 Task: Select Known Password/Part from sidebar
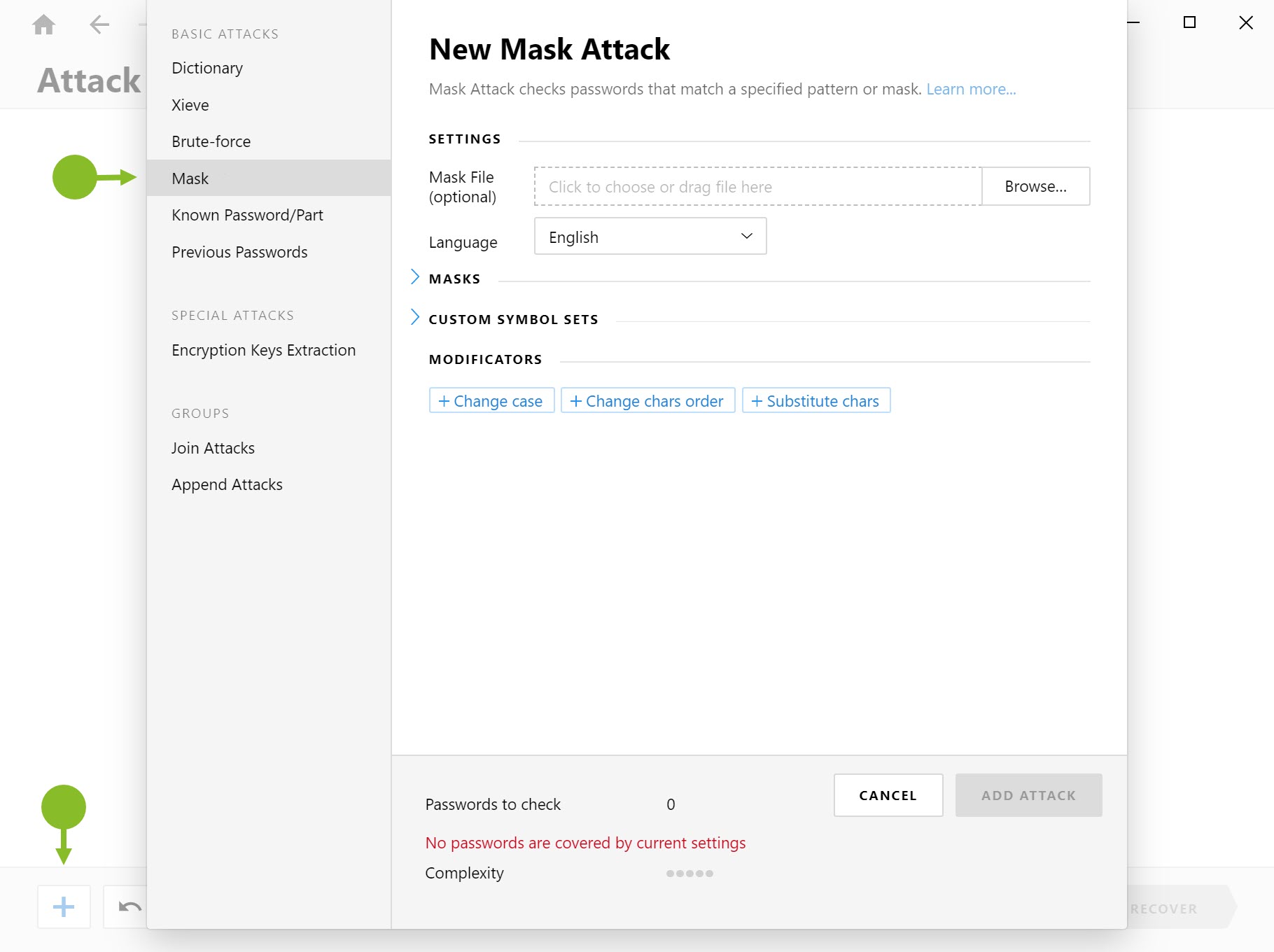(247, 215)
